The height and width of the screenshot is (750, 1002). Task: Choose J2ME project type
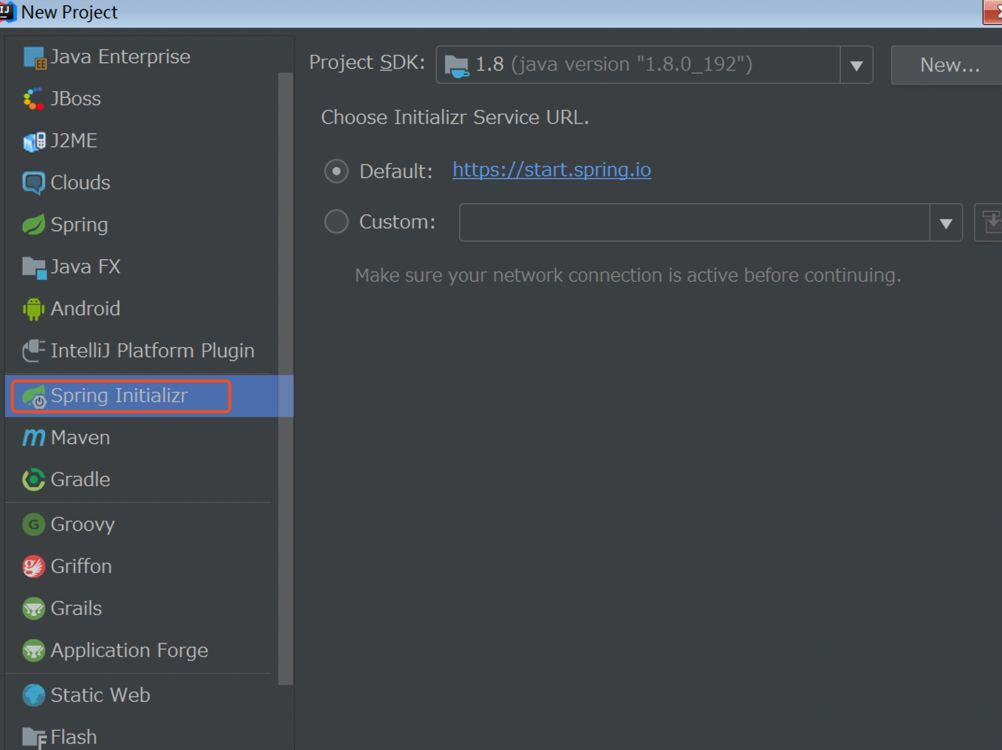(x=73, y=141)
